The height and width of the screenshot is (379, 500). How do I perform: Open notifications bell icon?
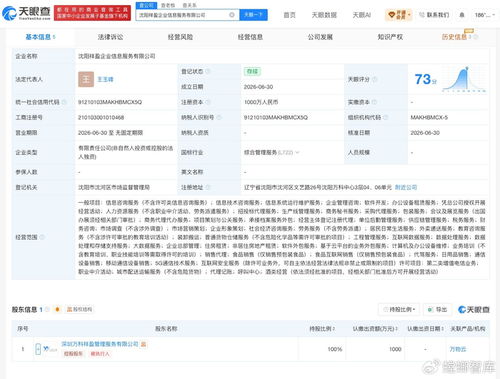462,15
